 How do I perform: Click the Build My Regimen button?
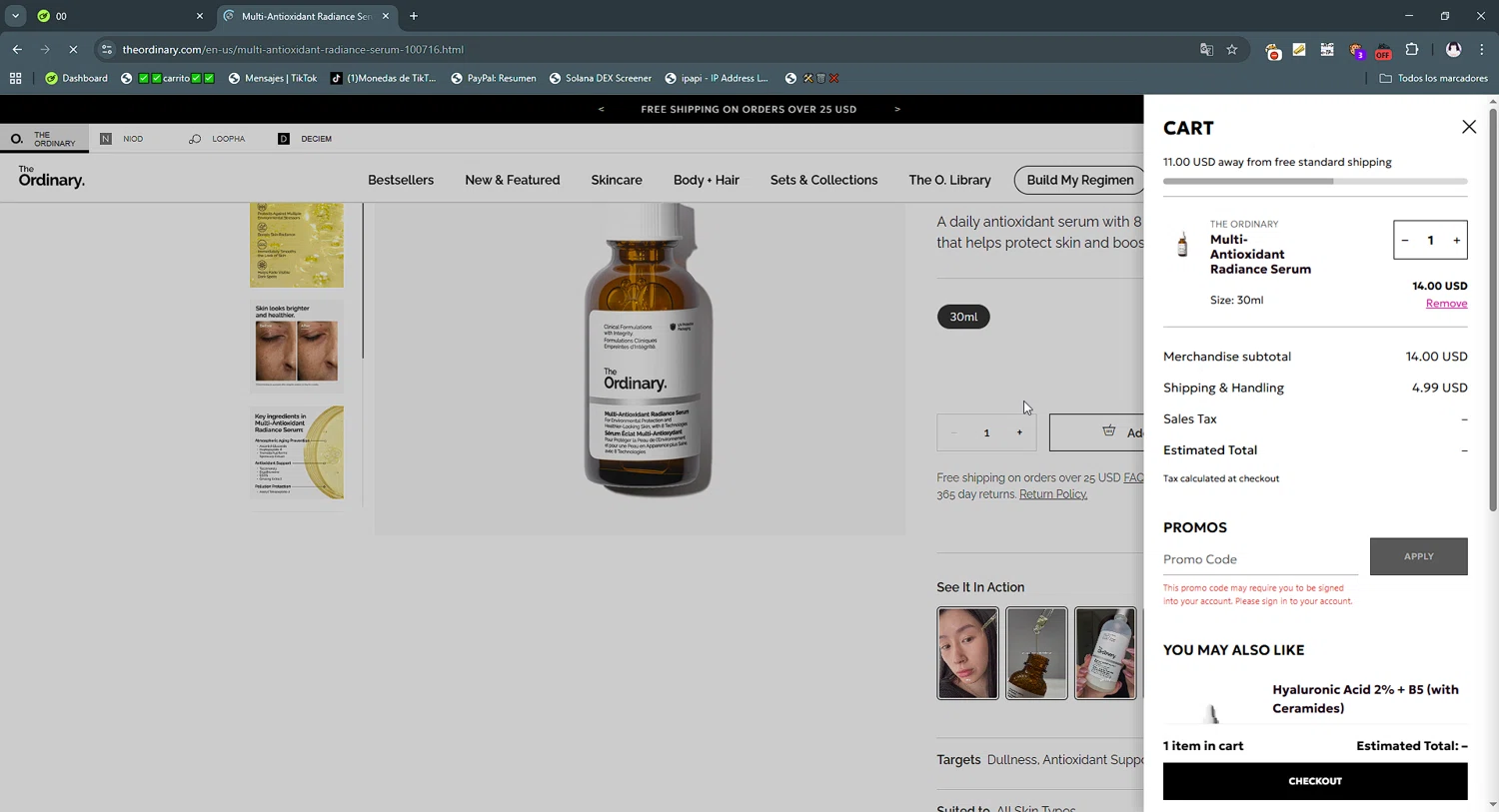coord(1079,180)
